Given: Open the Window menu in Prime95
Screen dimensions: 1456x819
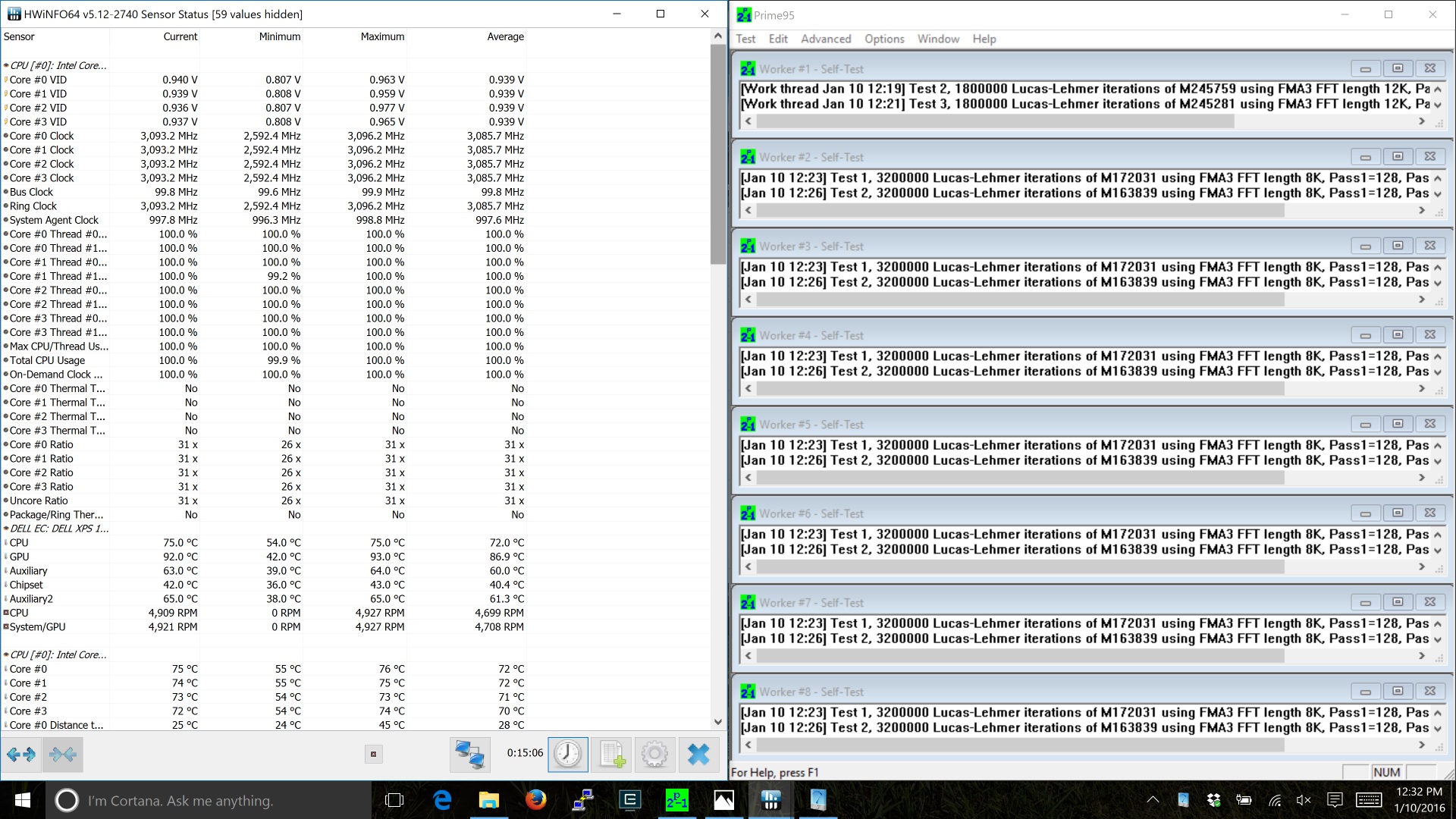Looking at the screenshot, I should pos(938,39).
